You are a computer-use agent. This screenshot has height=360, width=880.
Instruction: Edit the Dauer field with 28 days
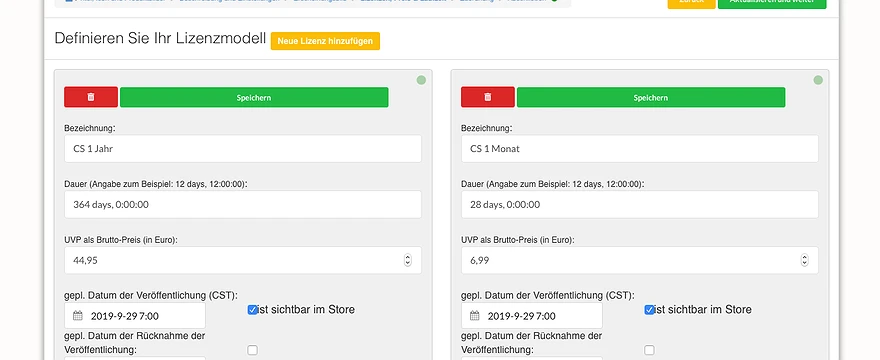pos(640,204)
